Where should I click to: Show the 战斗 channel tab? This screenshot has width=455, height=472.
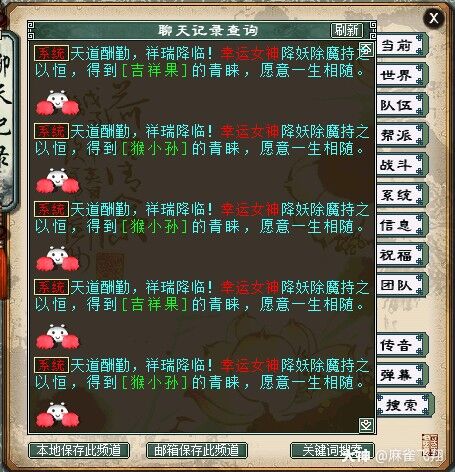(400, 165)
